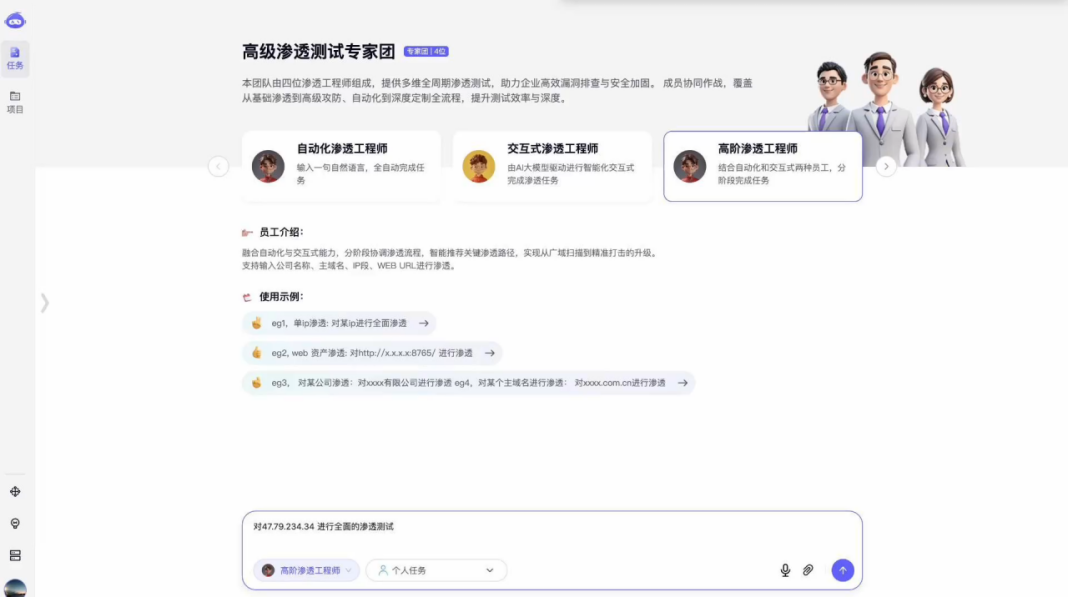Viewport: 1068px width, 598px height.
Task: Click the four-arrow move icon in sidebar
Action: pos(15,492)
